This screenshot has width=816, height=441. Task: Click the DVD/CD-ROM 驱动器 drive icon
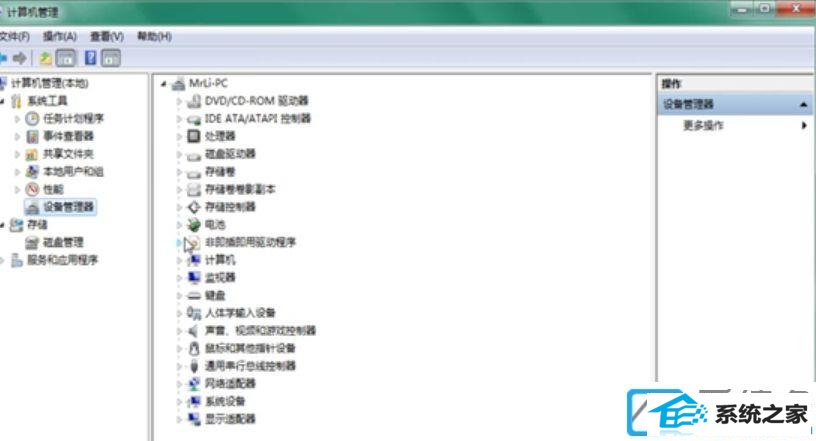[x=194, y=101]
